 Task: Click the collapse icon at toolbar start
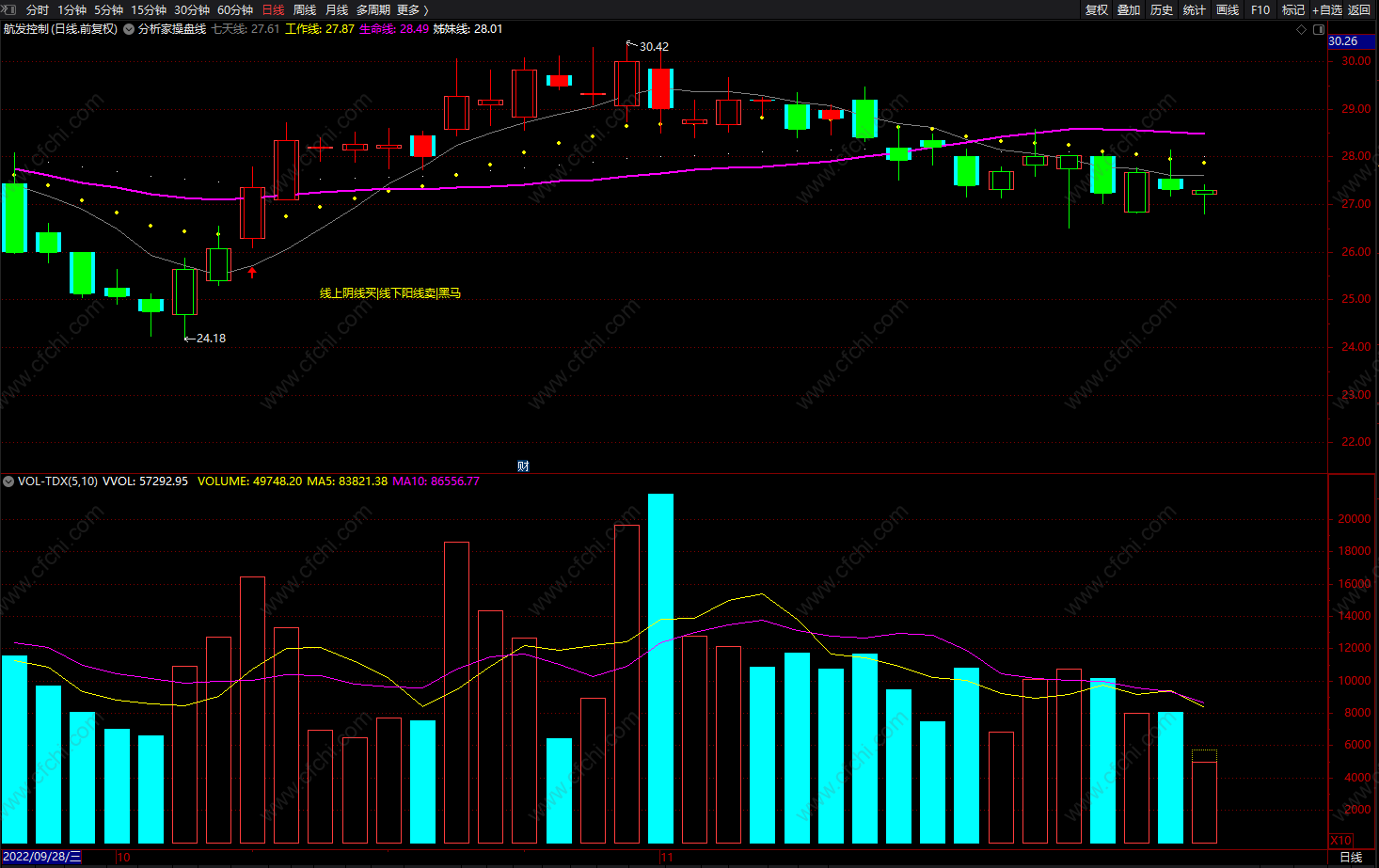point(9,9)
